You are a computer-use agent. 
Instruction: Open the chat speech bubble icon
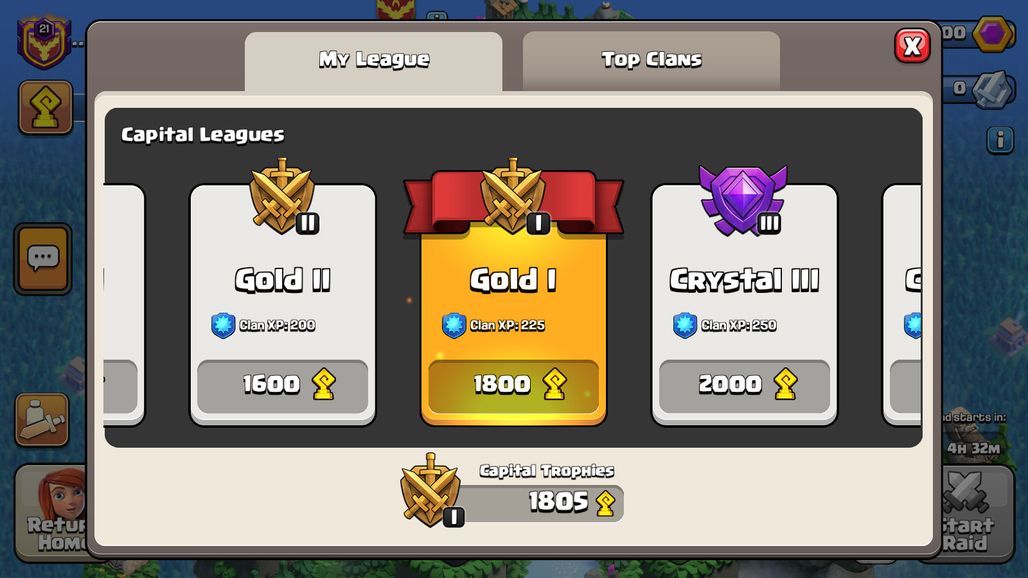(x=43, y=259)
